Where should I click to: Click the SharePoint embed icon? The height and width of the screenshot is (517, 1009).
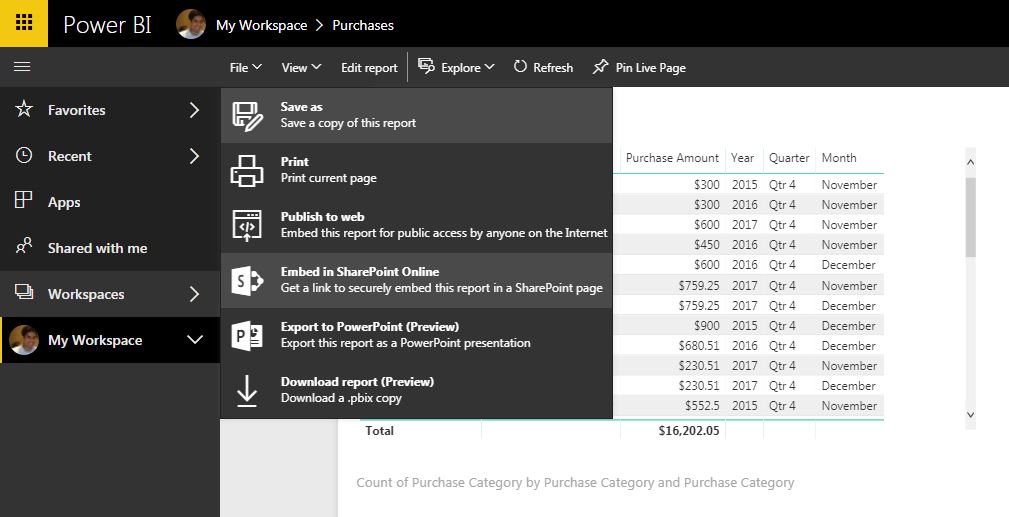click(247, 281)
